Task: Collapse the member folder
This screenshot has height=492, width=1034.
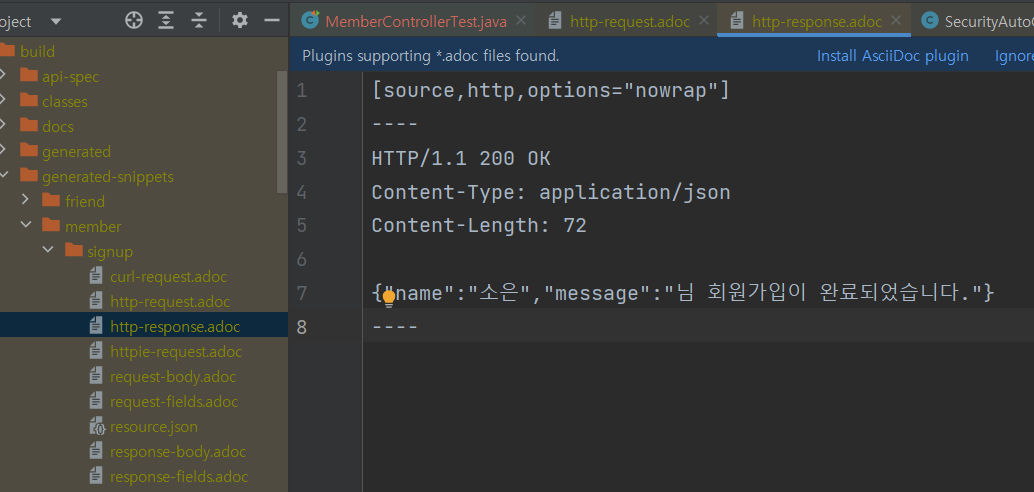Action: tap(26, 225)
